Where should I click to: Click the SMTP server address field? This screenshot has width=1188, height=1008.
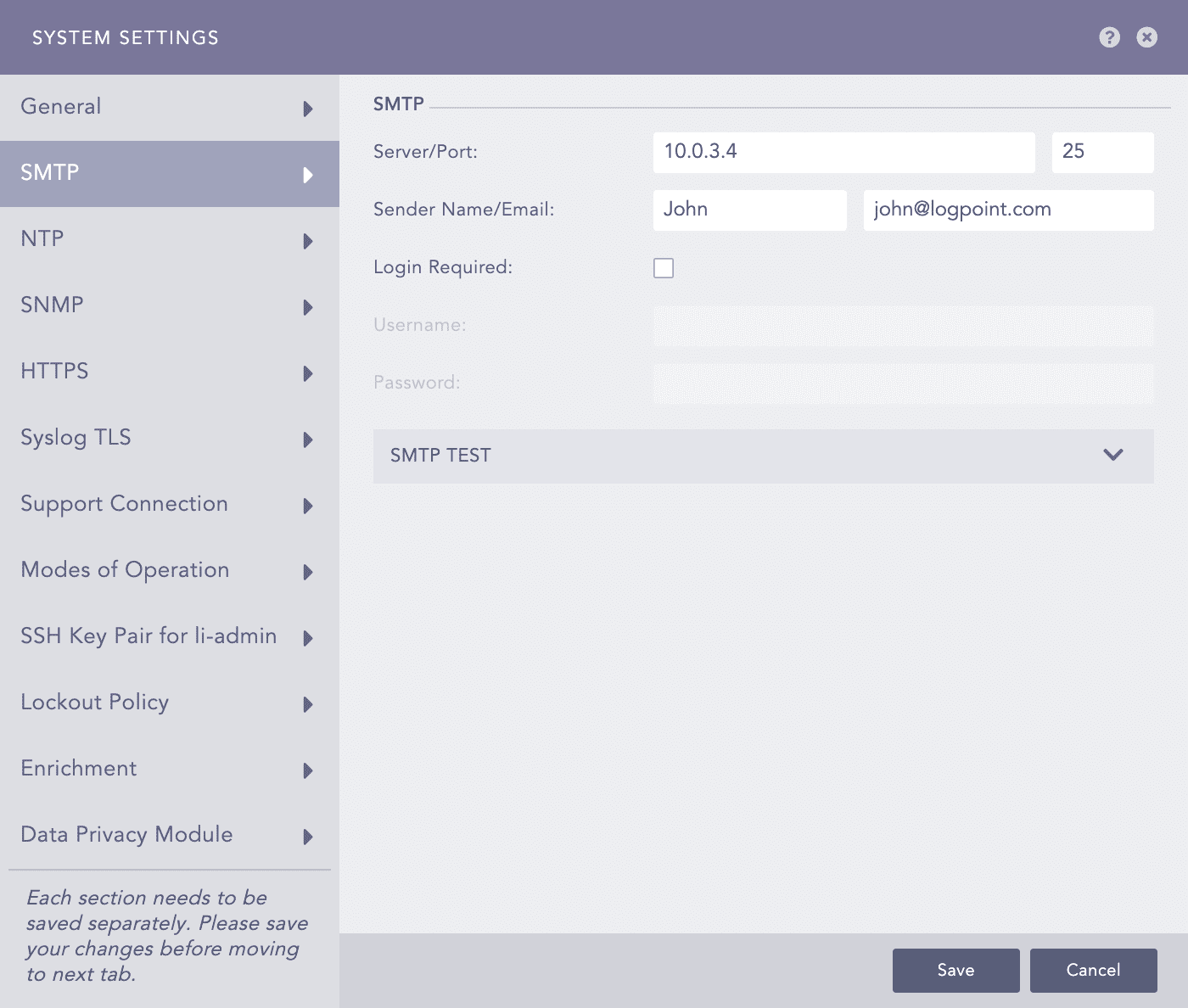click(x=843, y=153)
